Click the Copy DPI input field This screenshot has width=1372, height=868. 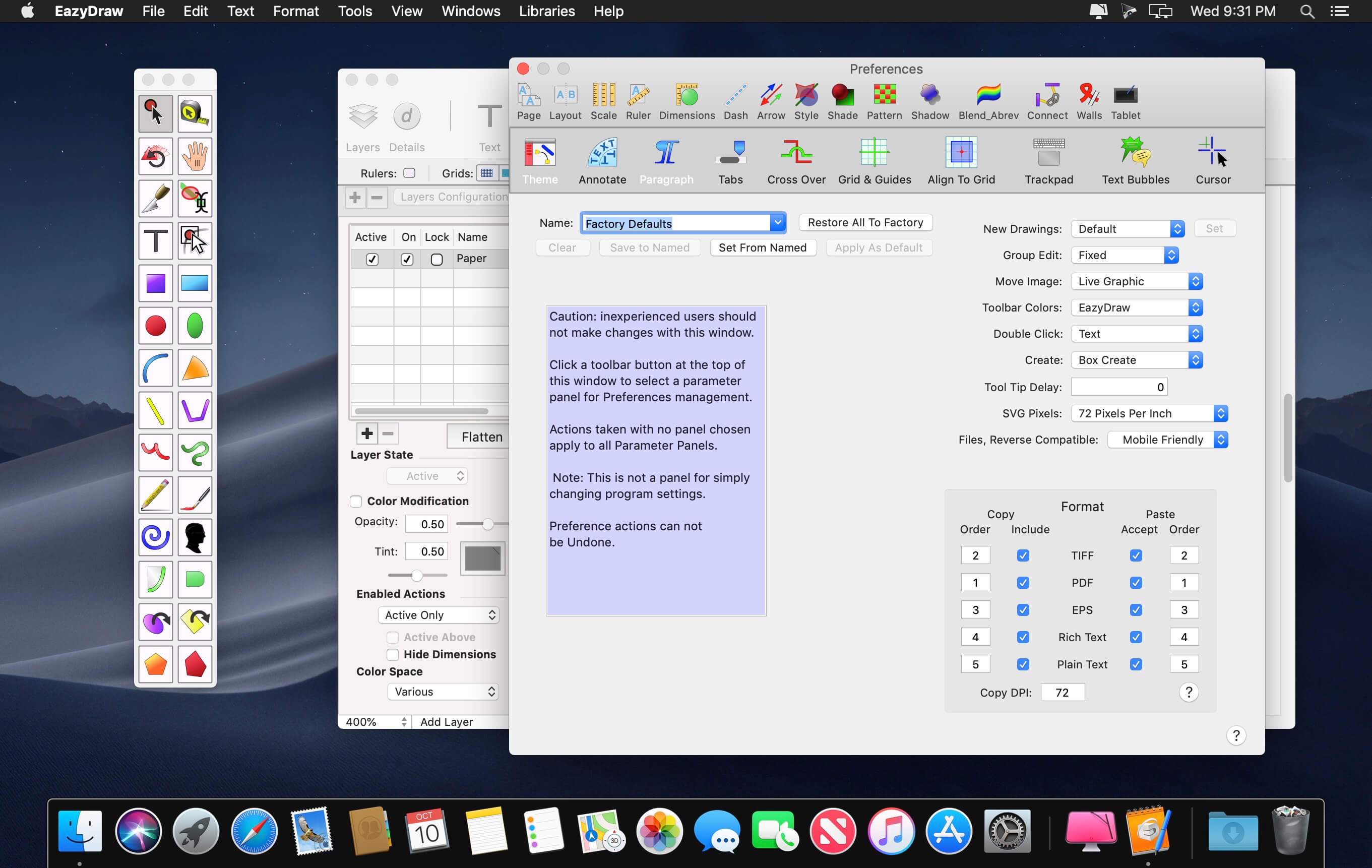pyautogui.click(x=1061, y=692)
